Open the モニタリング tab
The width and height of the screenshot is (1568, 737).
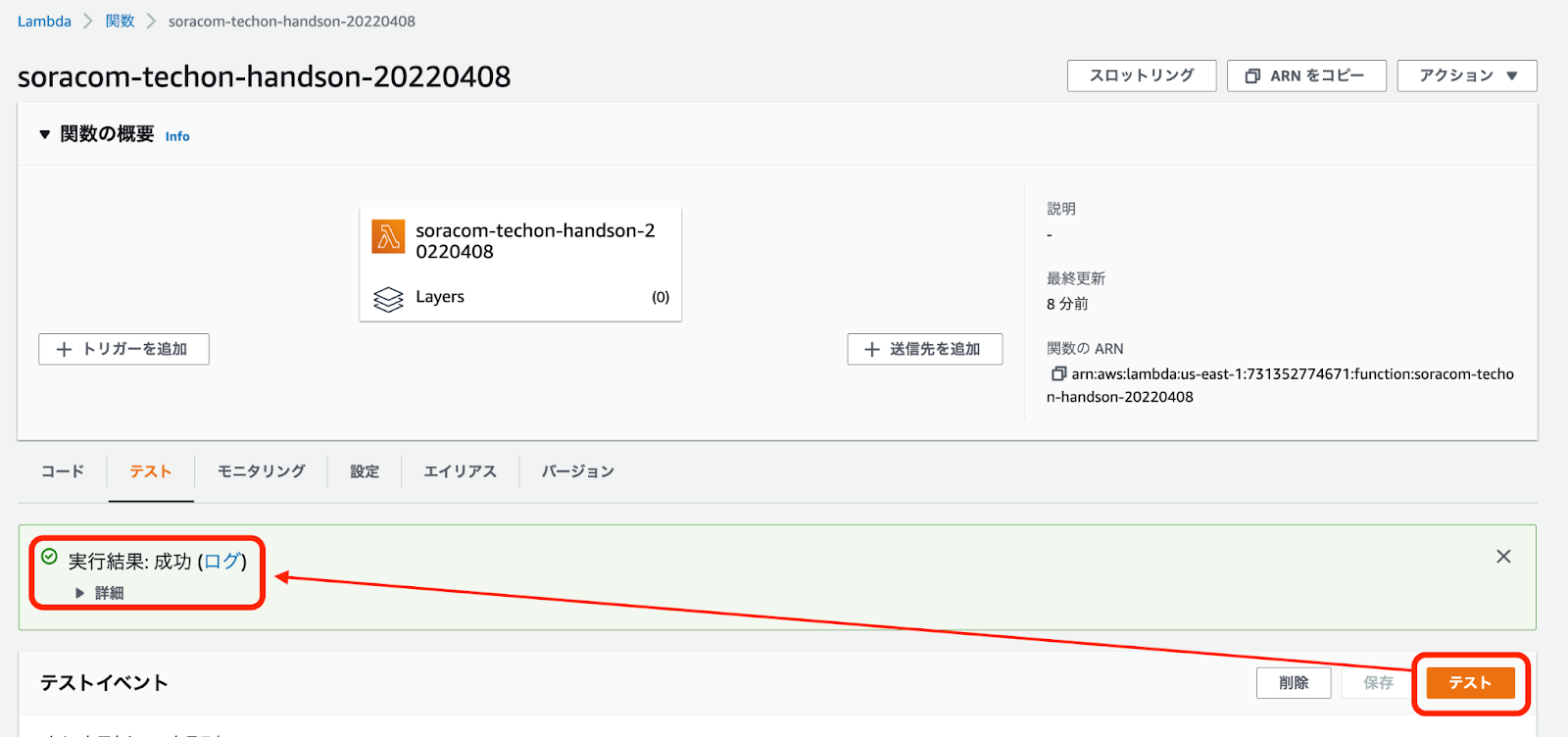[x=262, y=471]
